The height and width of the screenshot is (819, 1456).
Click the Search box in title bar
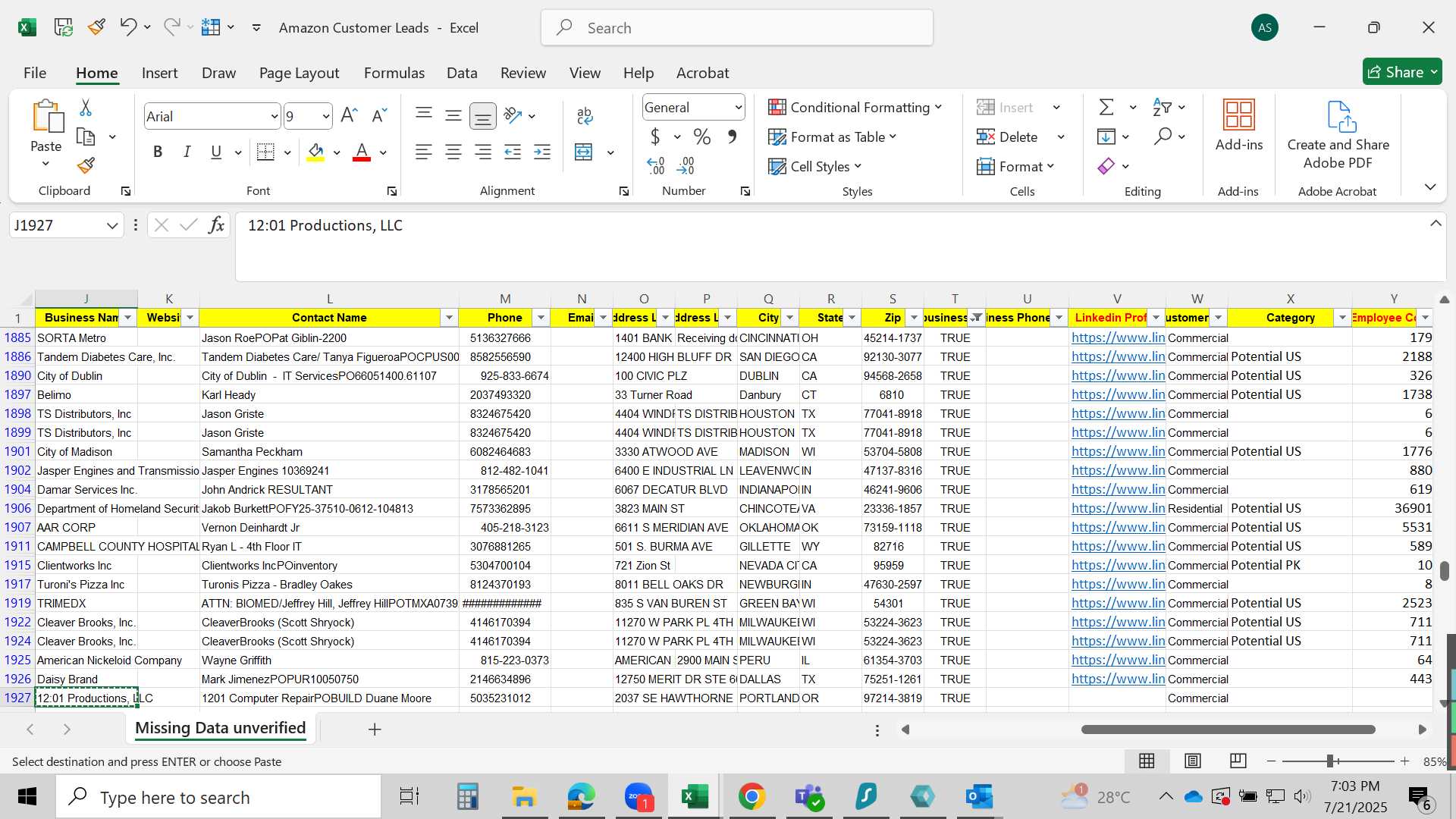pos(736,28)
